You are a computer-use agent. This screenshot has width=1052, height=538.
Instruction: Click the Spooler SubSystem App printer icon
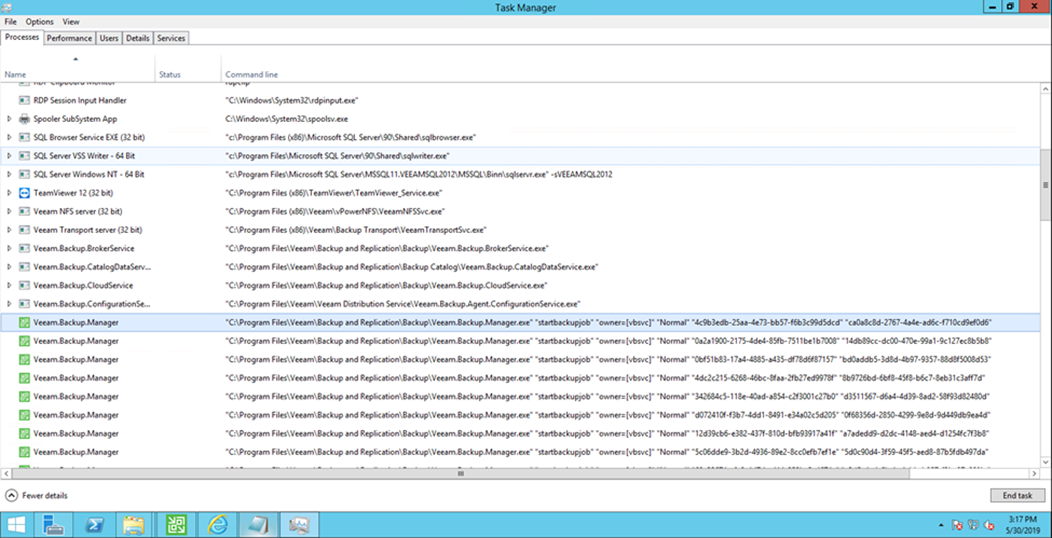tap(26, 119)
